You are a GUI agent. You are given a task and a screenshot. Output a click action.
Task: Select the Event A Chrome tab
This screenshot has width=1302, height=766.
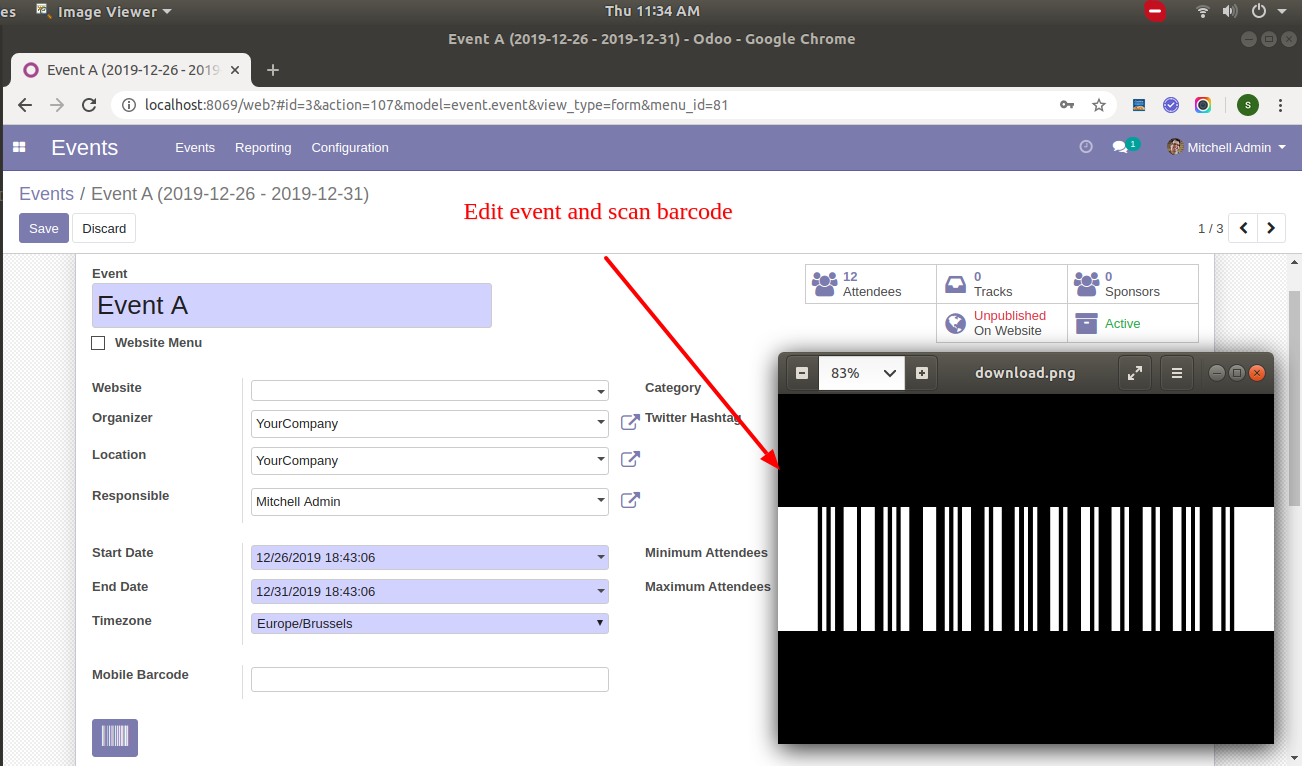[x=130, y=70]
